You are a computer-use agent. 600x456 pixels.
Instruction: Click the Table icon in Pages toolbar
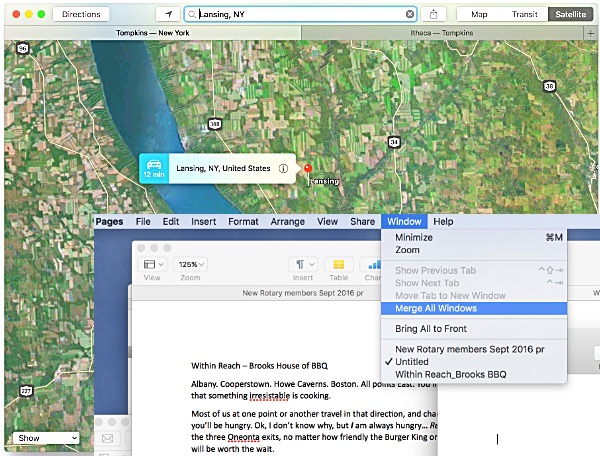[339, 265]
